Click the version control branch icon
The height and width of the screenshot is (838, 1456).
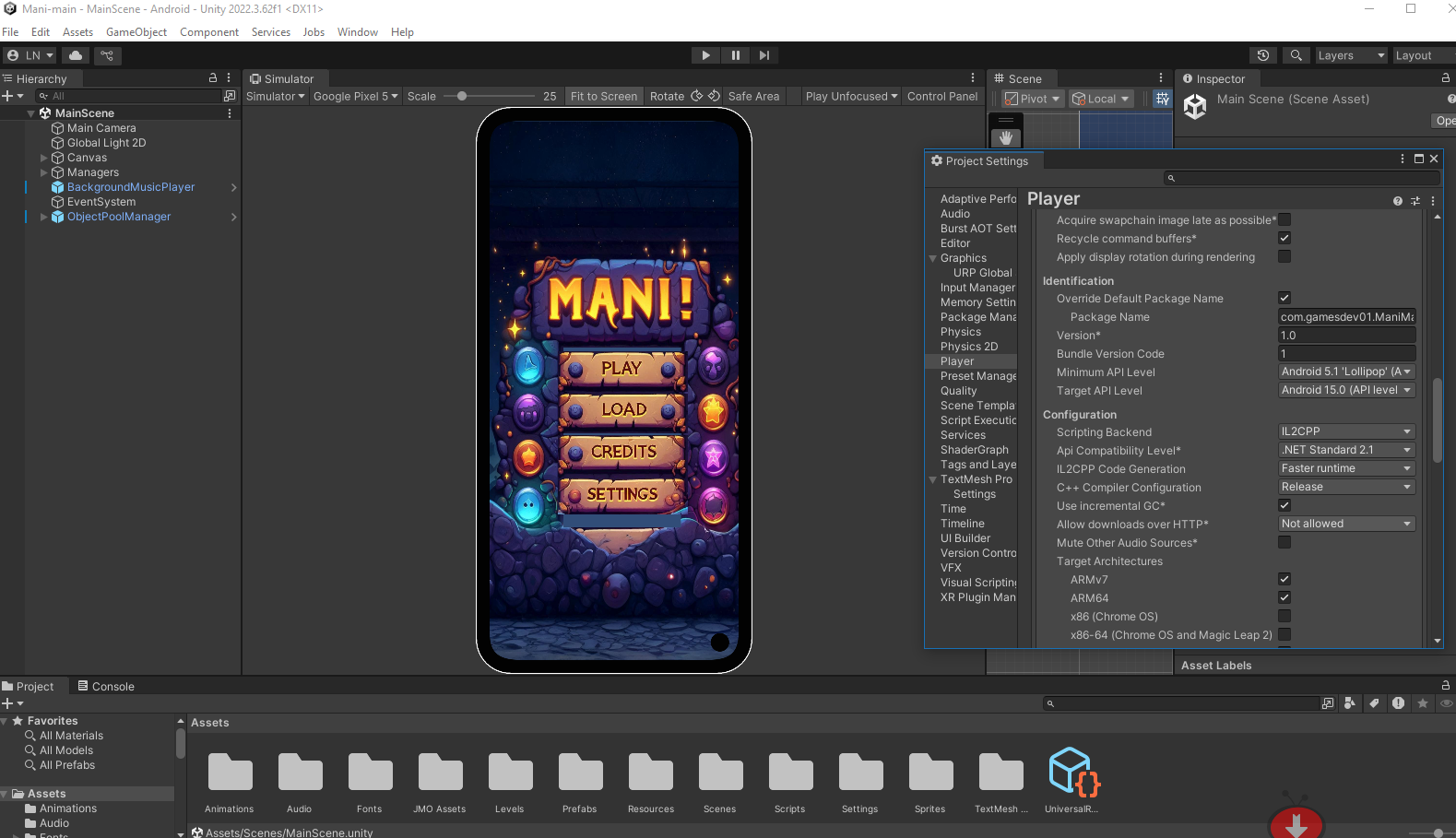[x=107, y=55]
